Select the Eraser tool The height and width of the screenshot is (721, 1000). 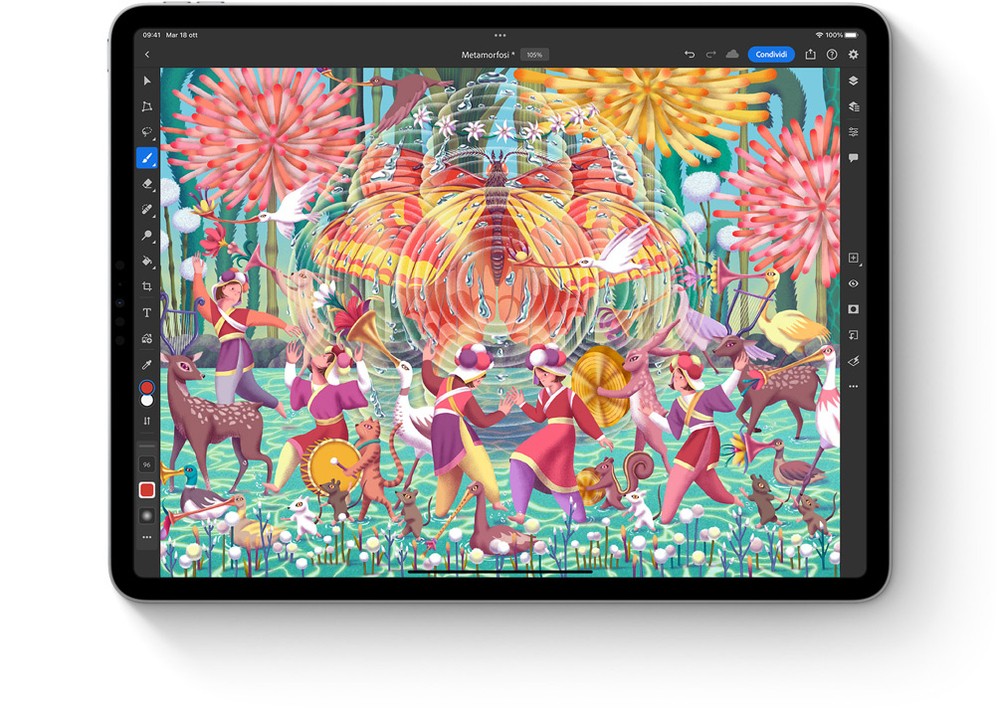pyautogui.click(x=147, y=184)
